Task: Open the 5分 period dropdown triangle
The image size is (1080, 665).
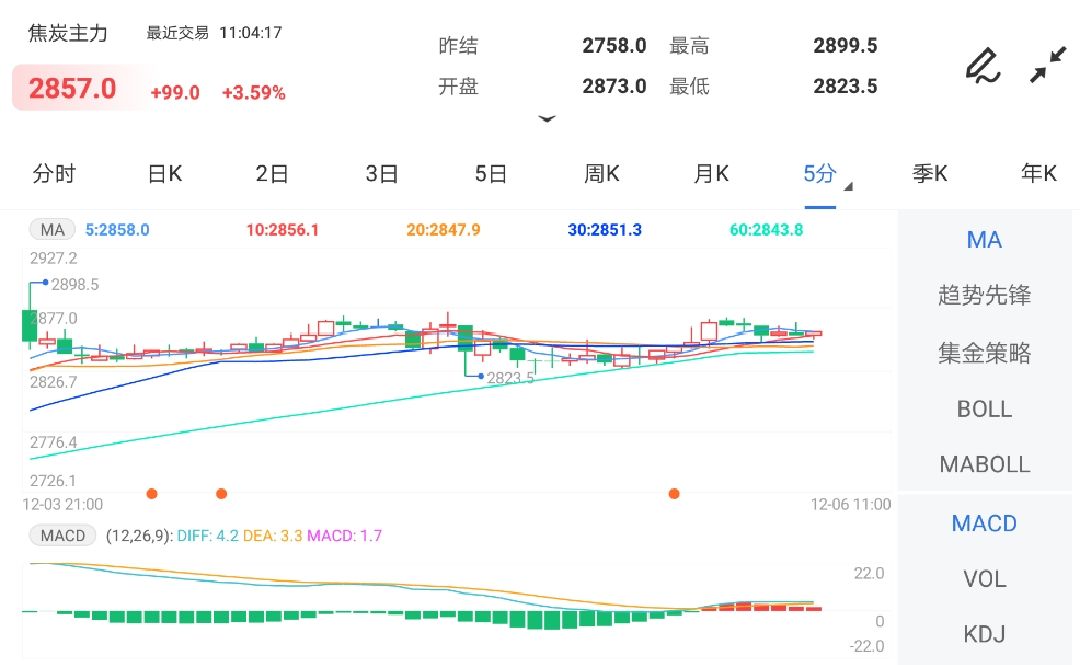Action: pyautogui.click(x=849, y=187)
